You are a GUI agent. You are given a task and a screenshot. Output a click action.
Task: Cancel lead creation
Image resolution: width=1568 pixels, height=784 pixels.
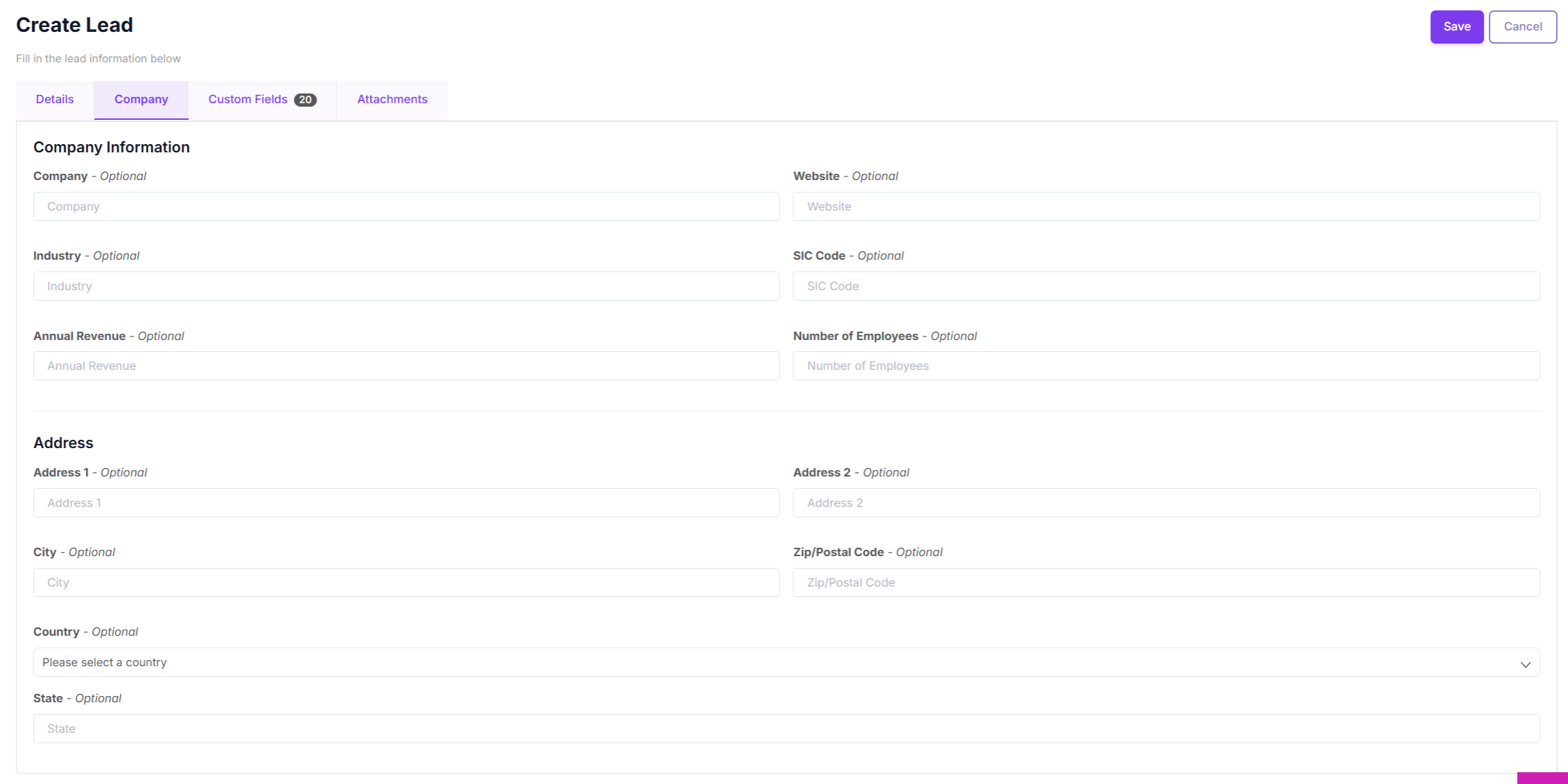tap(1522, 27)
